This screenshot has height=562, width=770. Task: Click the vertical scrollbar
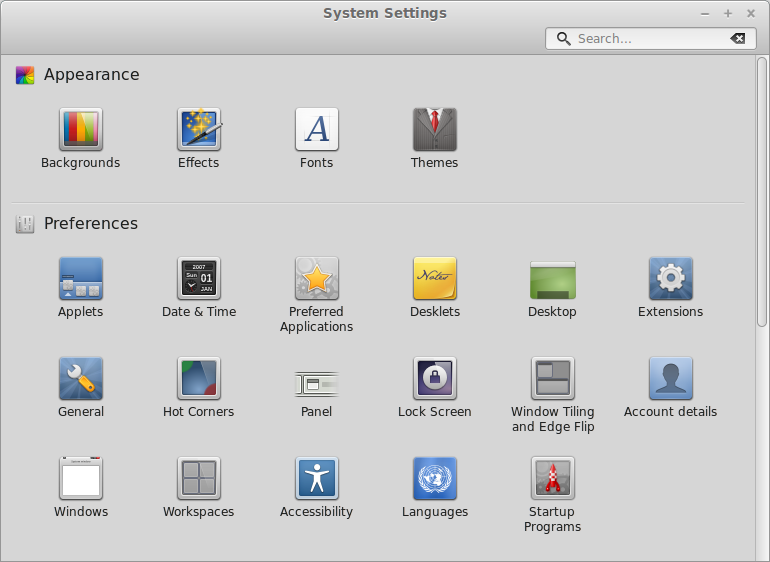762,190
